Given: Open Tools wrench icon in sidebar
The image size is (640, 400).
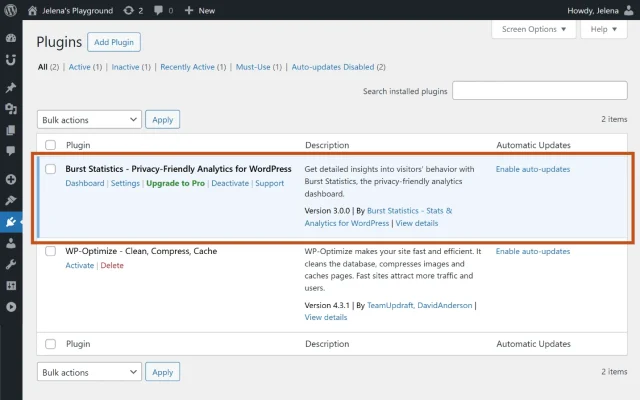Looking at the screenshot, I should [x=11, y=264].
